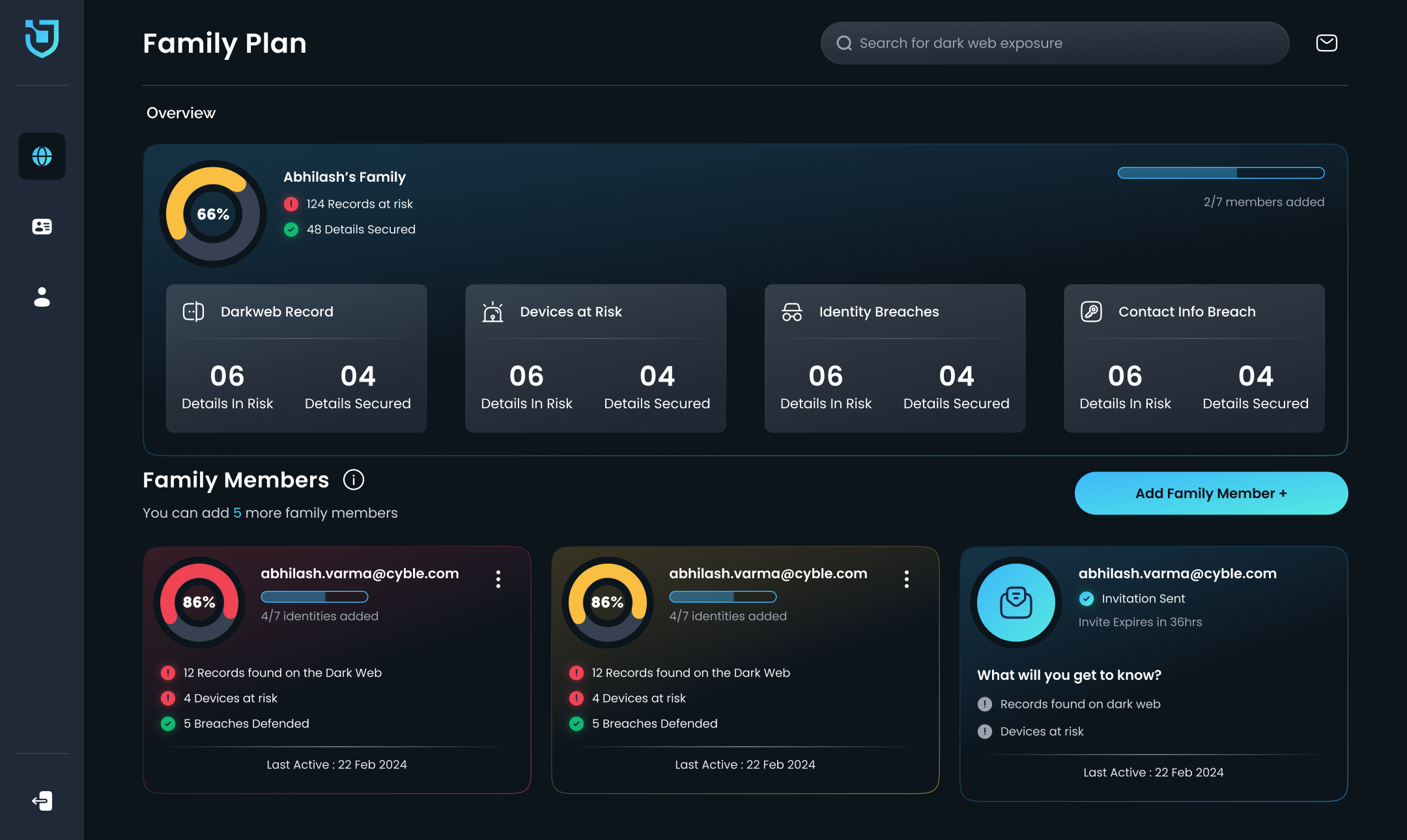Click green check by 5 Breaches Defended, red card
Viewport: 1407px width, 840px height.
[168, 723]
